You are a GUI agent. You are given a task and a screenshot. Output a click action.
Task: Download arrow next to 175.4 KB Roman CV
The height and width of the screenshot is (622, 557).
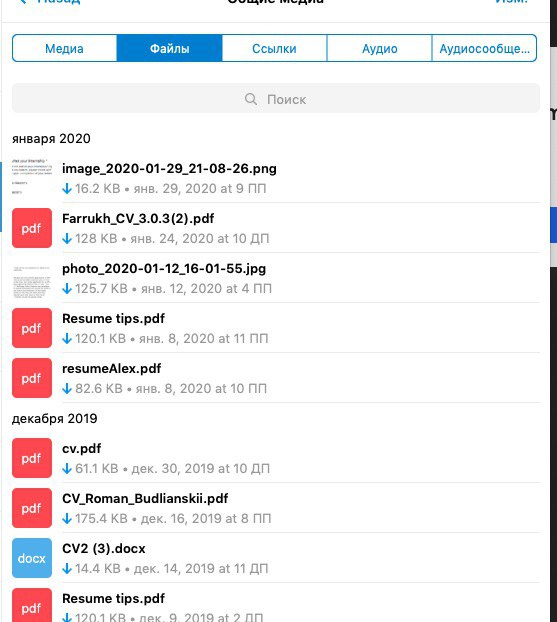click(x=67, y=519)
